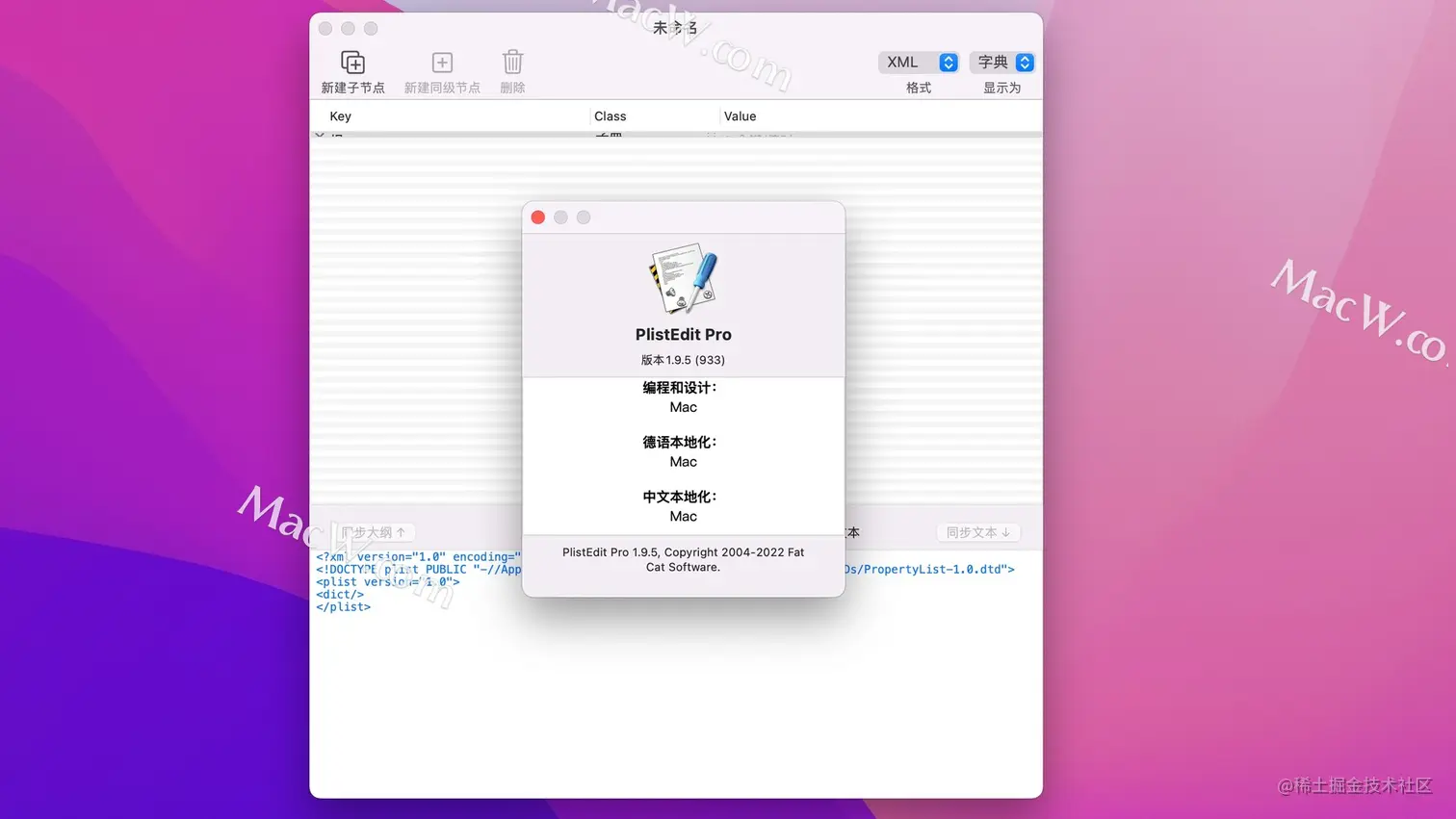Viewport: 1456px width, 819px height.
Task: Click the PlistEdit Pro app icon in dialog
Action: tap(683, 279)
